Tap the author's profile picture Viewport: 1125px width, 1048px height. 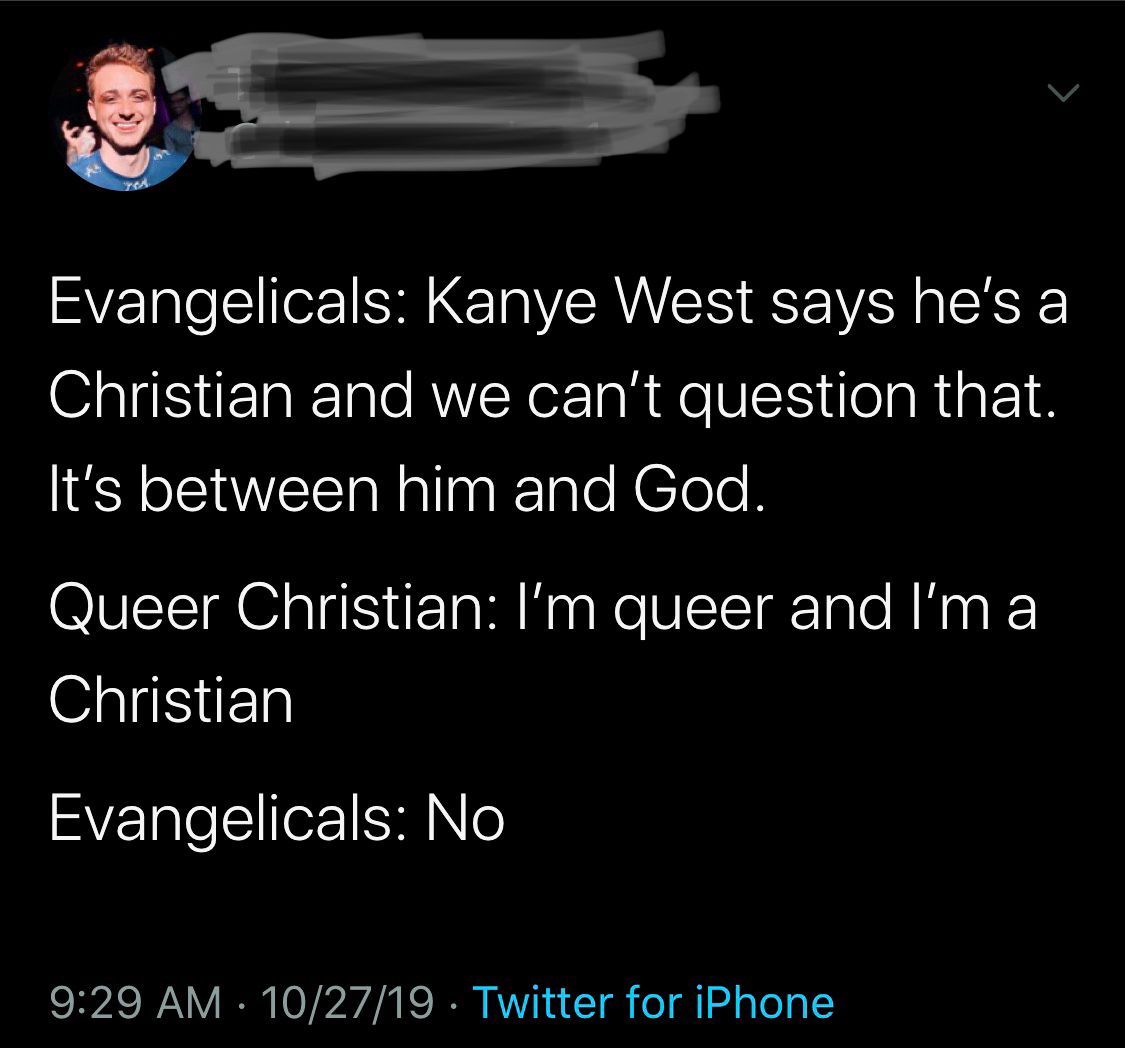pyautogui.click(x=123, y=116)
